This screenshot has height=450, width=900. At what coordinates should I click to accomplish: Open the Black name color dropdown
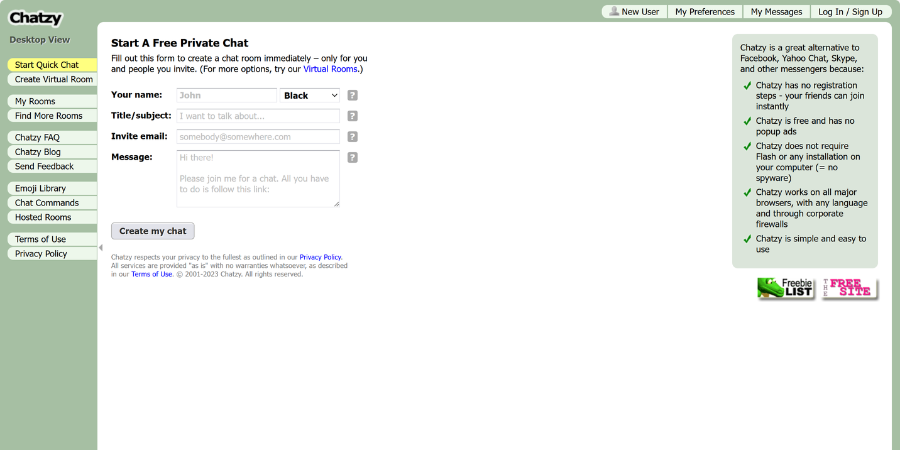(310, 95)
